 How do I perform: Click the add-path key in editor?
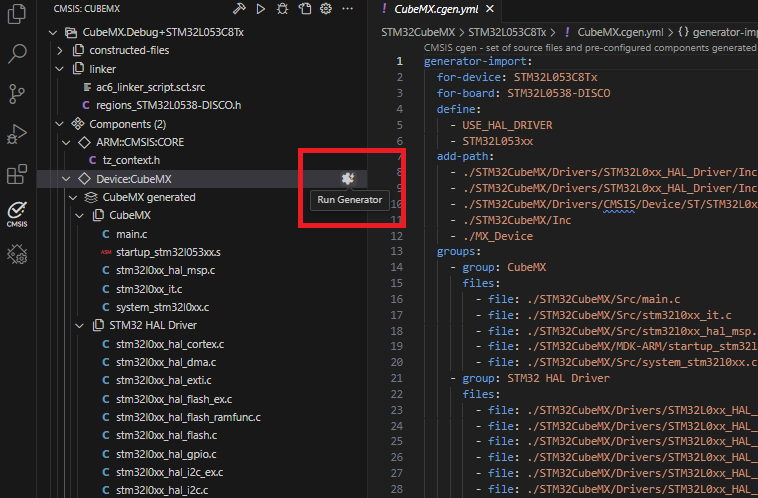pyautogui.click(x=462, y=157)
